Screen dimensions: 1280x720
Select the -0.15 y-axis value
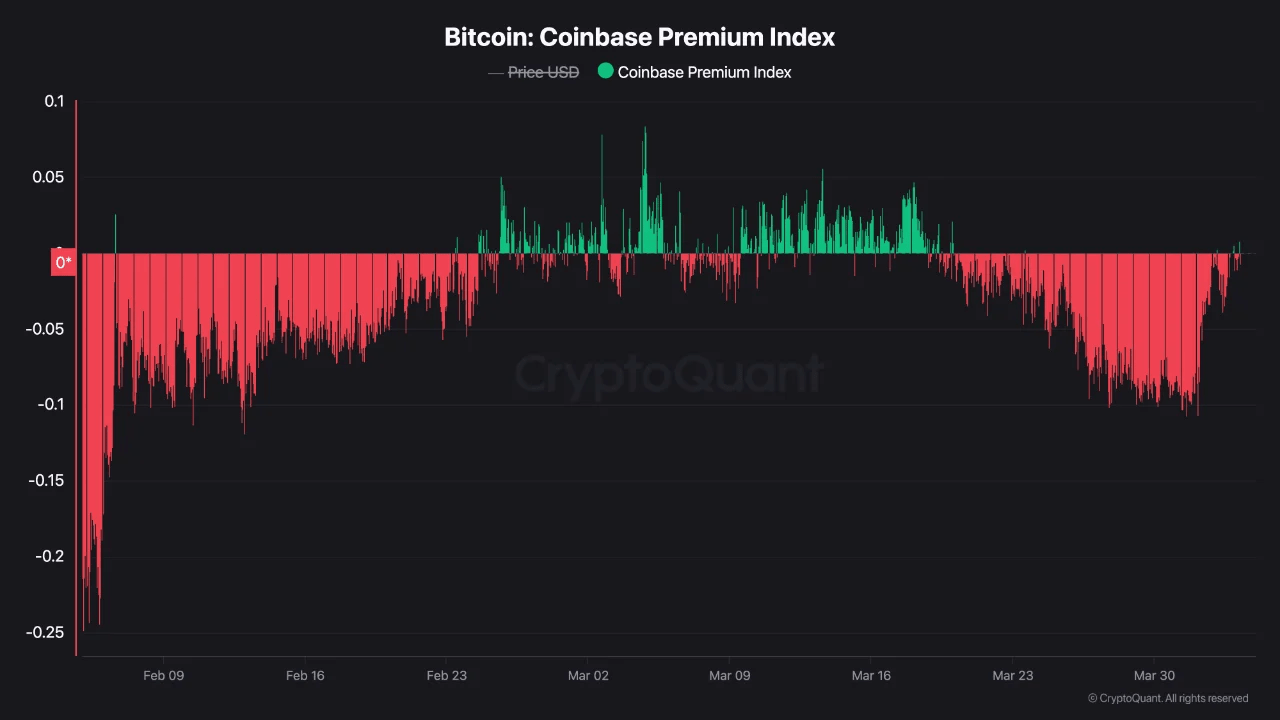coord(45,481)
